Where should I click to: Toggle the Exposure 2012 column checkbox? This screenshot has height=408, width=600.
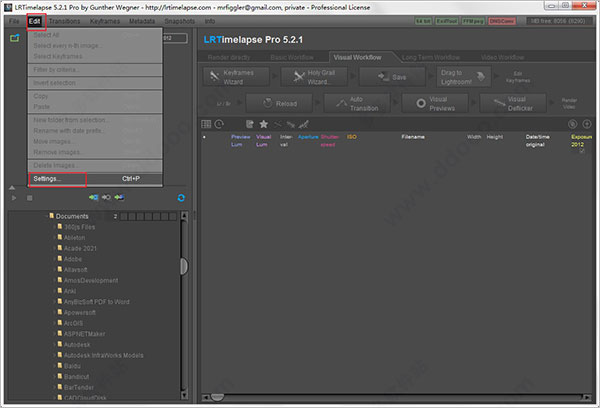[x=582, y=151]
